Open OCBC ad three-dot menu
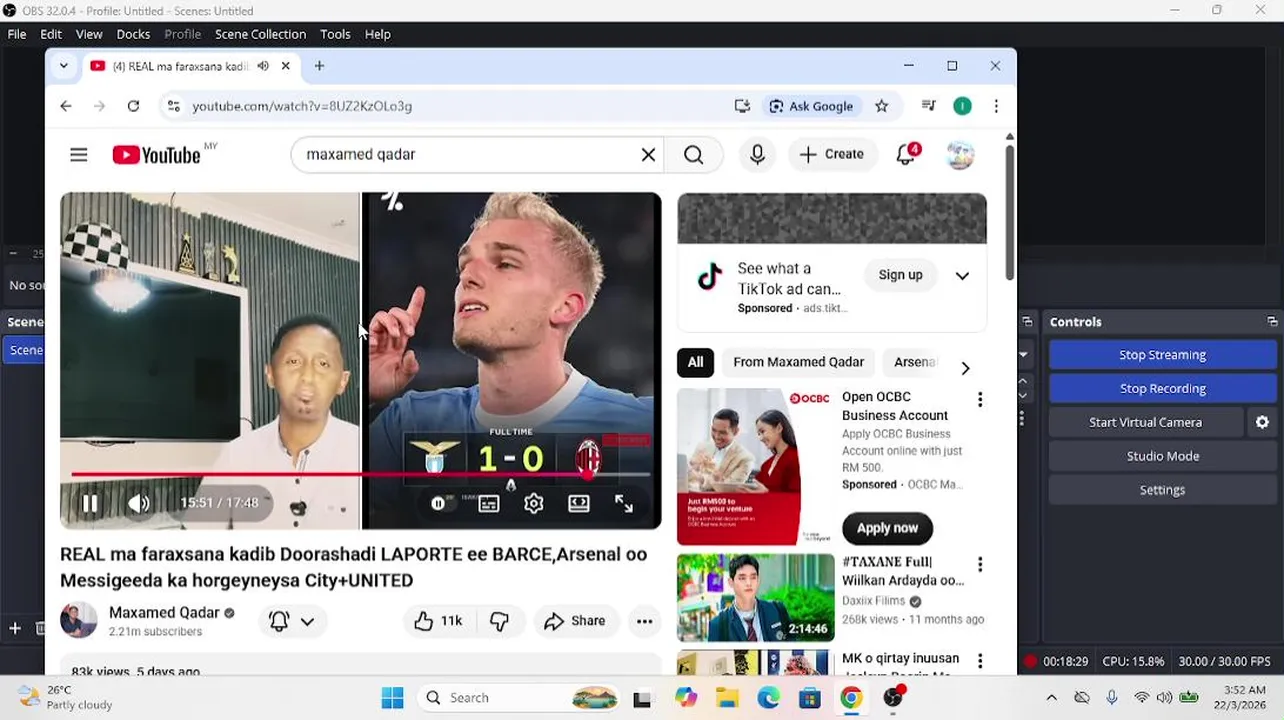This screenshot has width=1284, height=720. coord(980,399)
